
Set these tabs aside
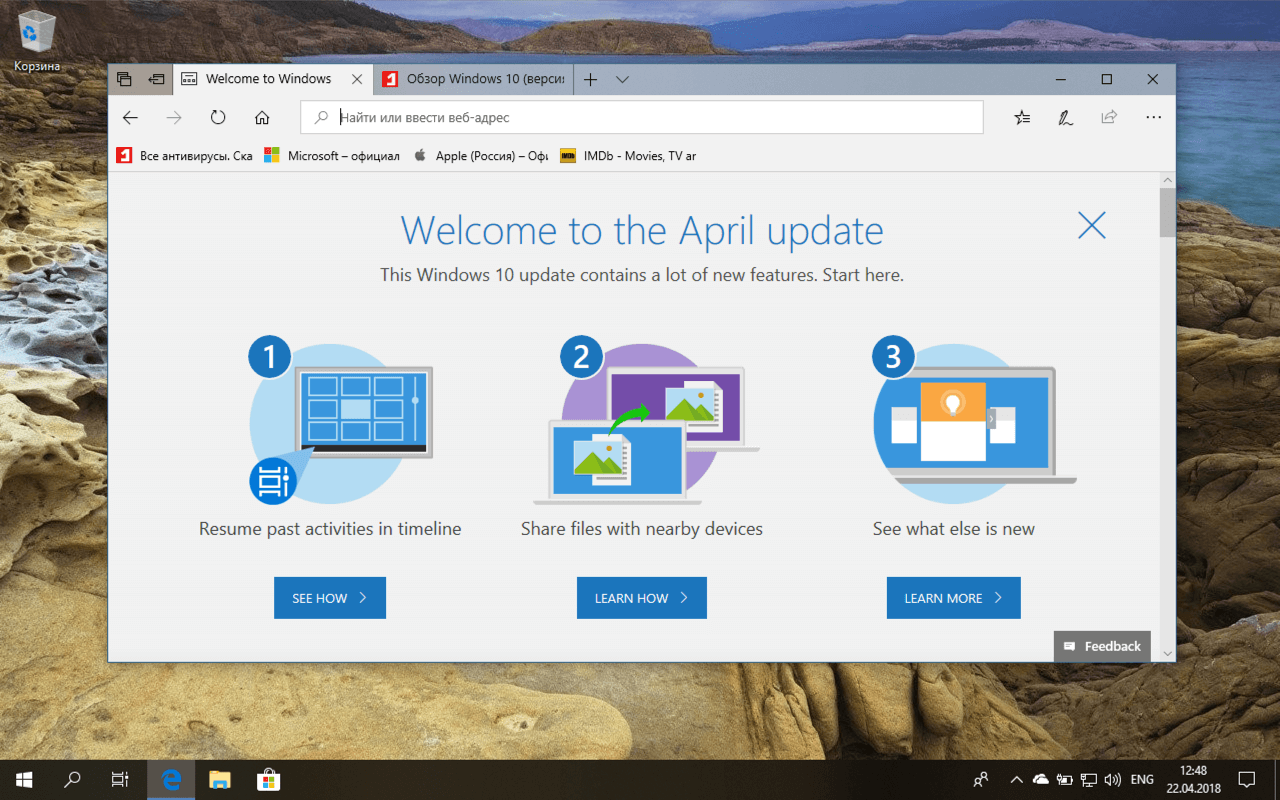click(156, 78)
